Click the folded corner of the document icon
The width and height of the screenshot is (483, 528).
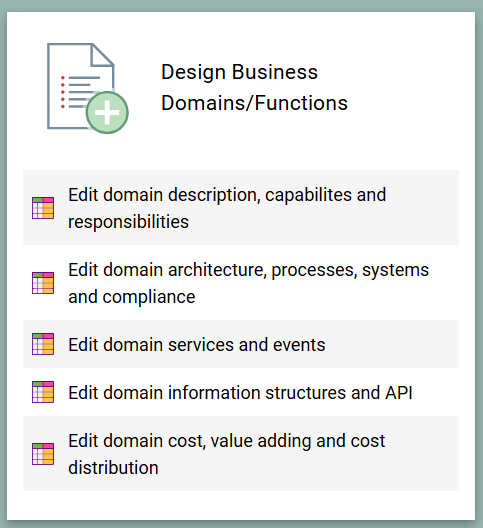(x=102, y=55)
